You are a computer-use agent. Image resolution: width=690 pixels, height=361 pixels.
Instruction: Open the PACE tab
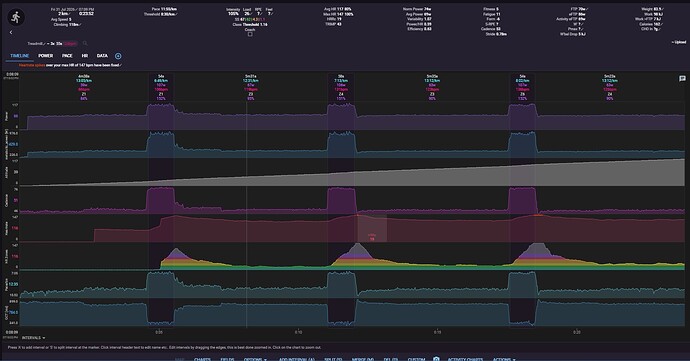(x=67, y=56)
